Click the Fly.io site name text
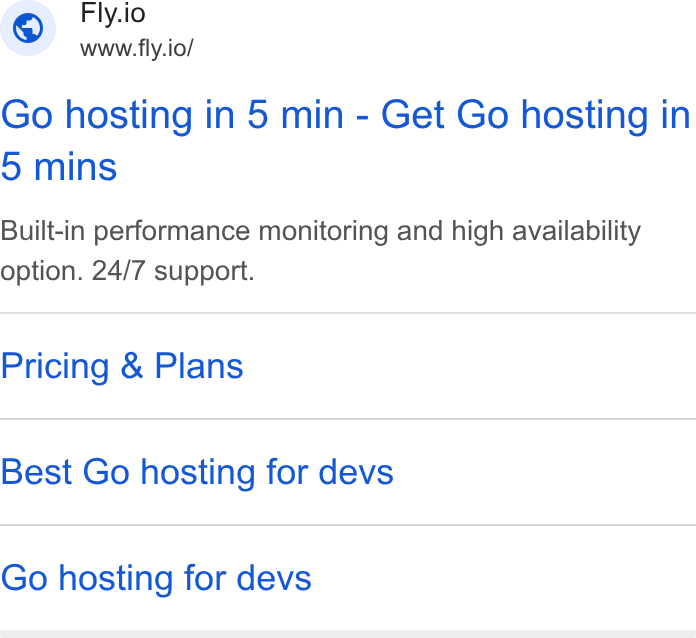The width and height of the screenshot is (696, 638). coord(113,13)
